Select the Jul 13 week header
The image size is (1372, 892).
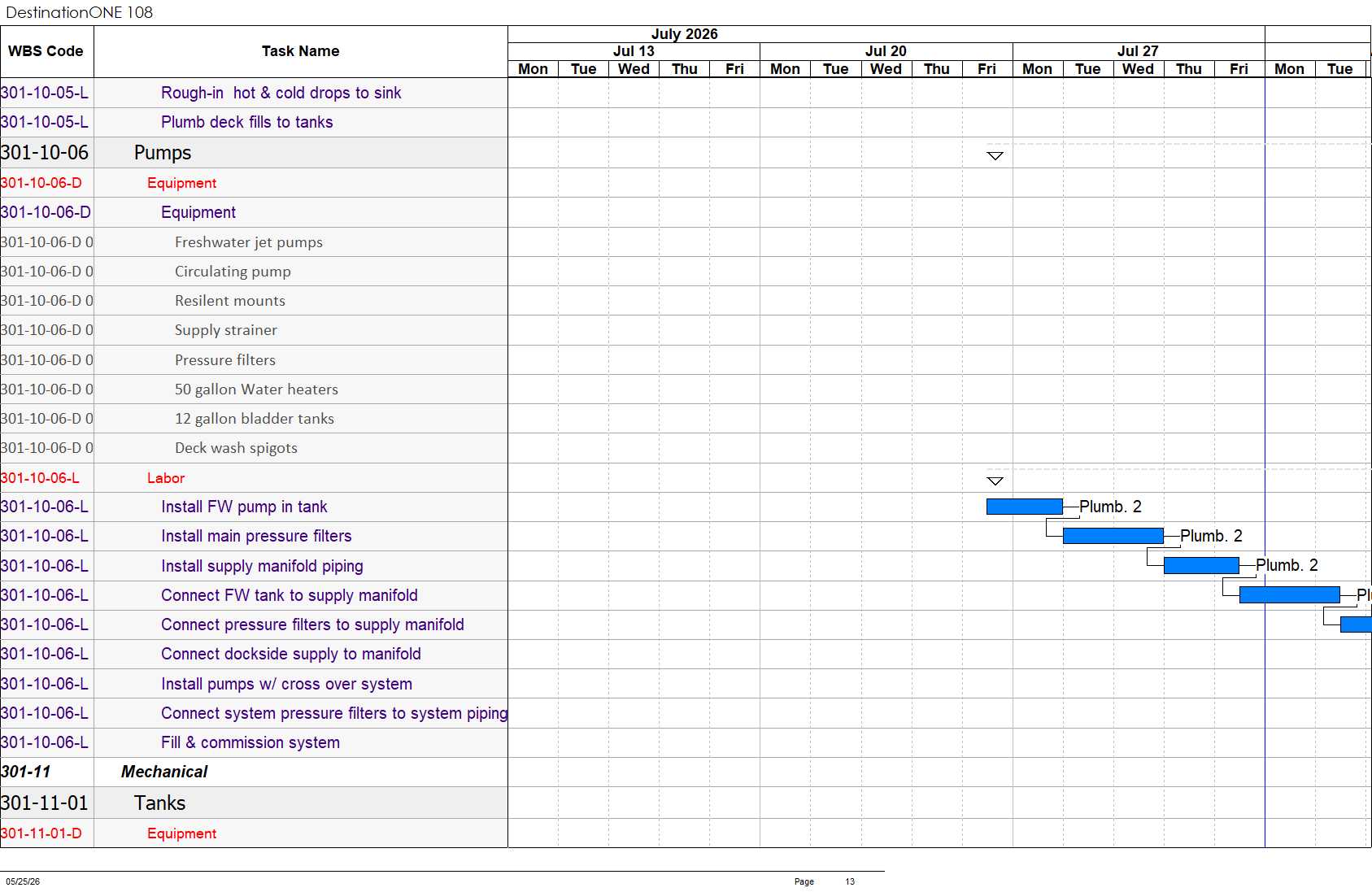pyautogui.click(x=634, y=51)
